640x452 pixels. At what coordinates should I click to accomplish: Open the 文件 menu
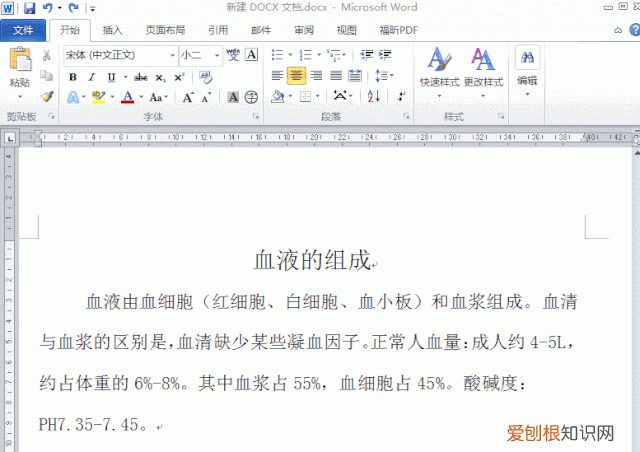(x=23, y=30)
